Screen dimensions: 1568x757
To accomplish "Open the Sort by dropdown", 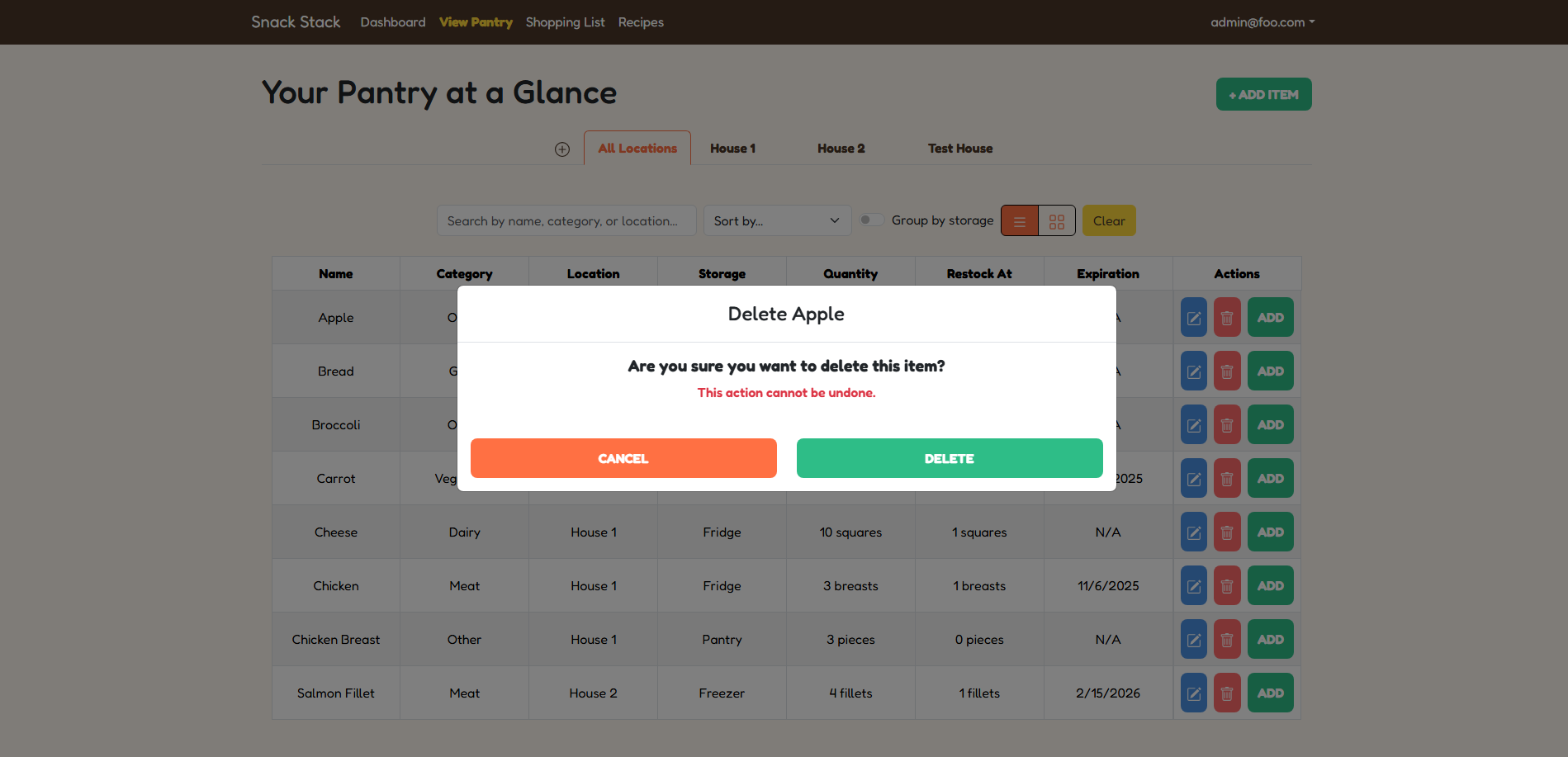I will 776,221.
